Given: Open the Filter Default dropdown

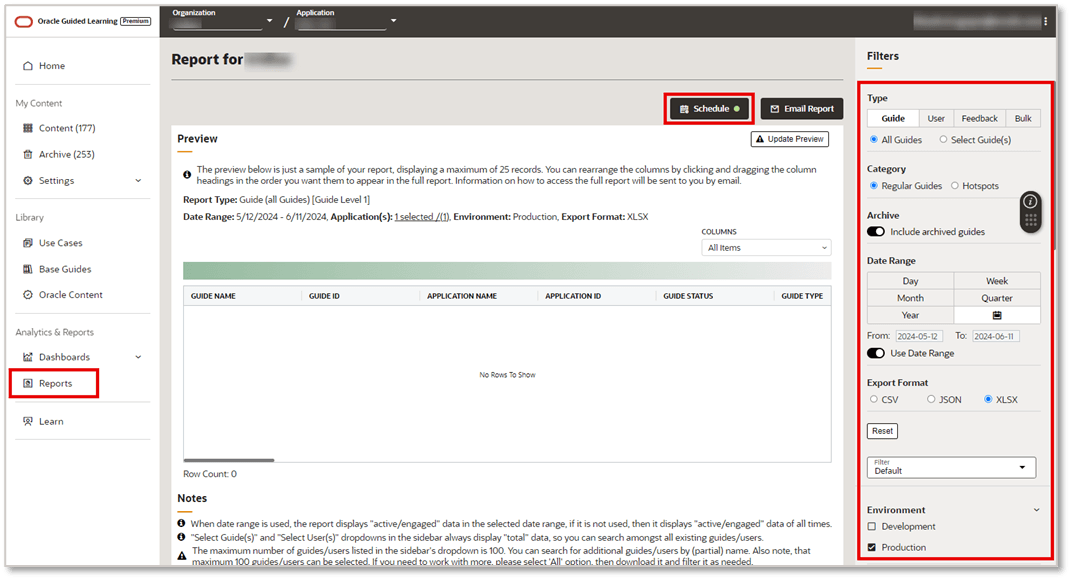Looking at the screenshot, I should [x=951, y=467].
